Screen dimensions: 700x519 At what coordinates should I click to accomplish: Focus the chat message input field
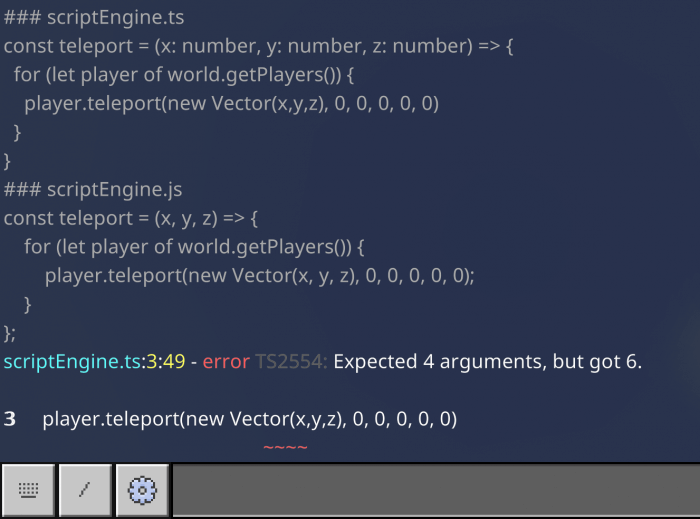click(435, 489)
